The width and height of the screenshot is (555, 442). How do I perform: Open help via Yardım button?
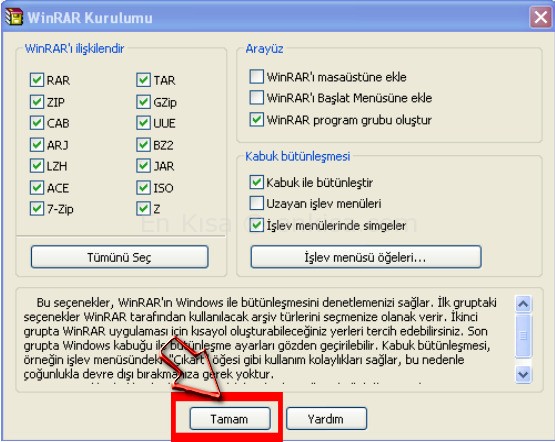point(326,419)
